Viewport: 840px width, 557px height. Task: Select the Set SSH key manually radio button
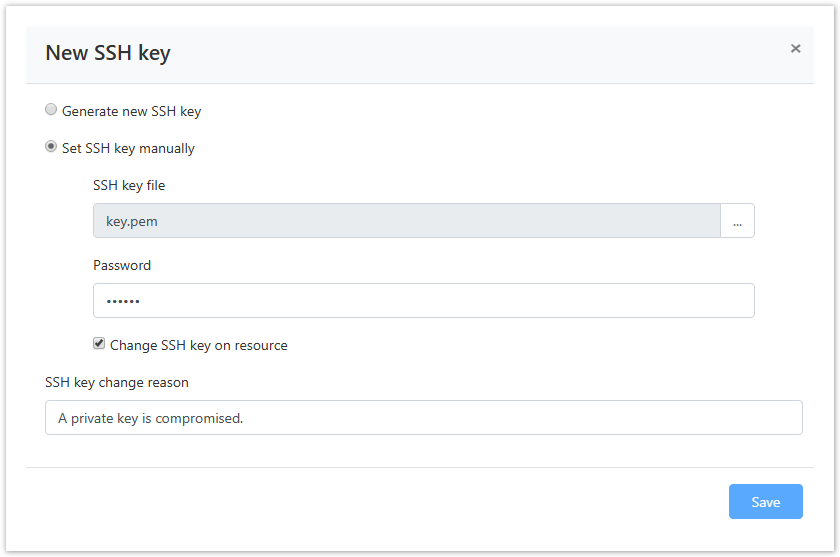click(x=51, y=147)
